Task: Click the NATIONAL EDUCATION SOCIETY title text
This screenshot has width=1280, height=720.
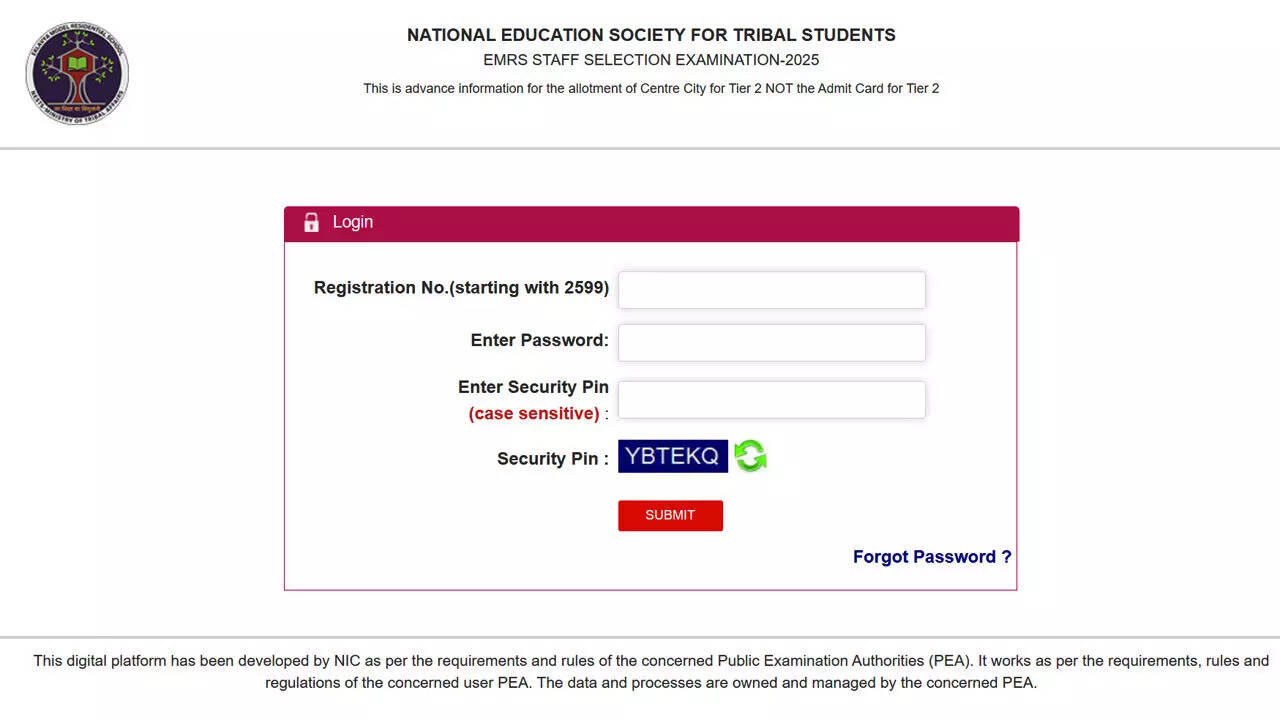Action: (651, 34)
